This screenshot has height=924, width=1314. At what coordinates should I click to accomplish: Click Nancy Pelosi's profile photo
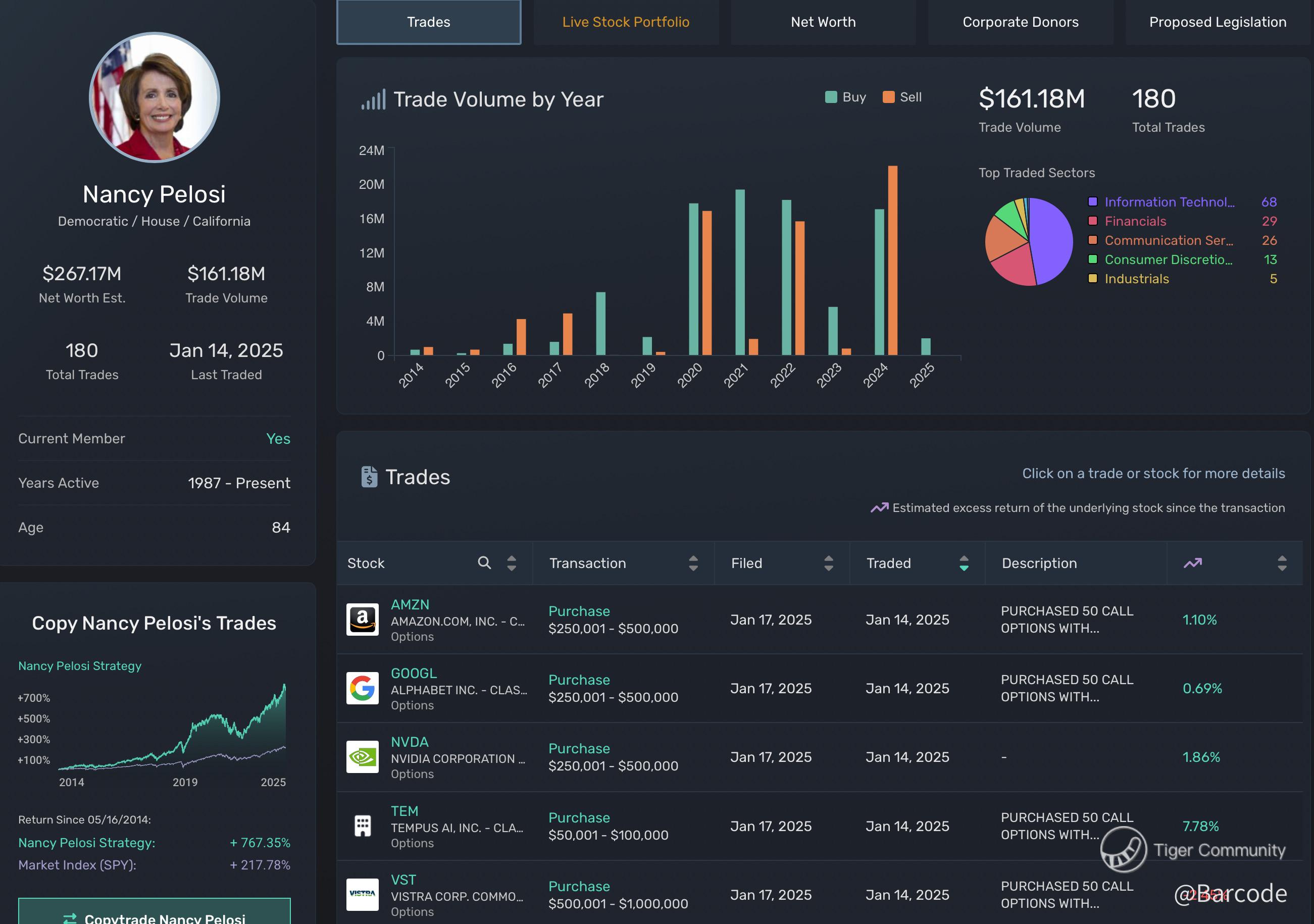coord(155,97)
